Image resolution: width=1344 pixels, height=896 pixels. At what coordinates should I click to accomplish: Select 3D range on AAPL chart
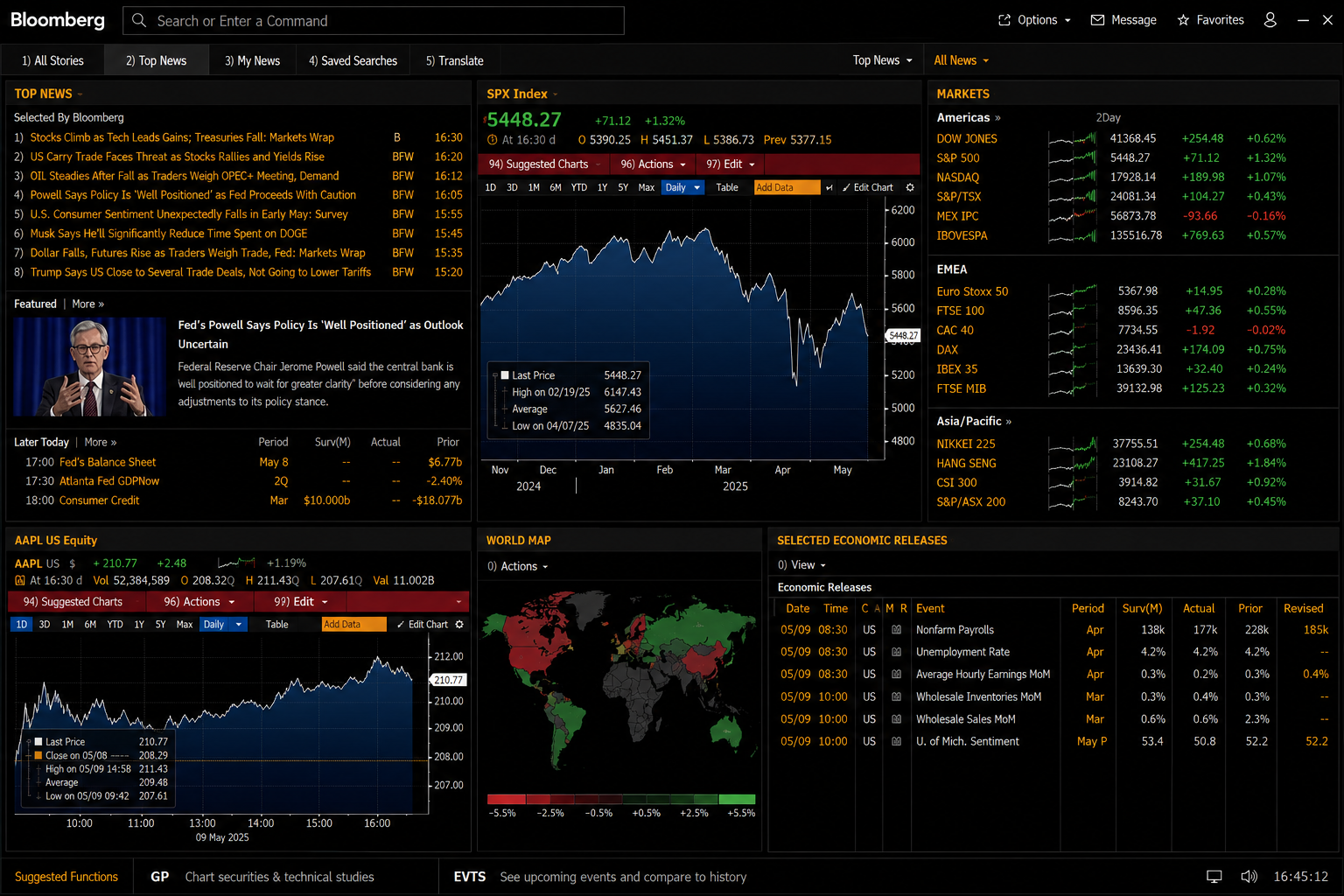[45, 624]
